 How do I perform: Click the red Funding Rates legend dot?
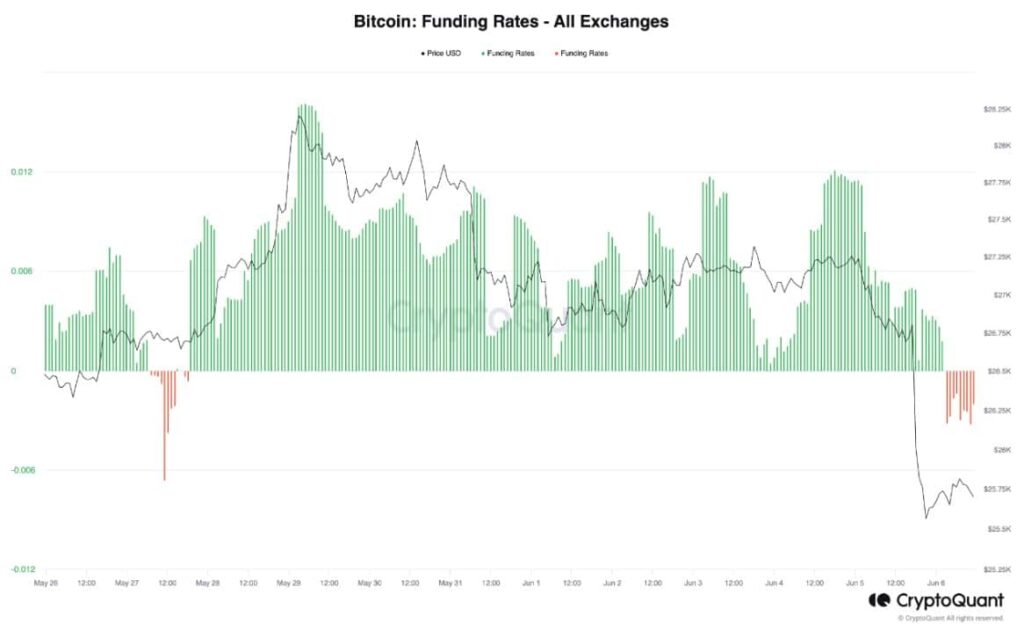556,53
